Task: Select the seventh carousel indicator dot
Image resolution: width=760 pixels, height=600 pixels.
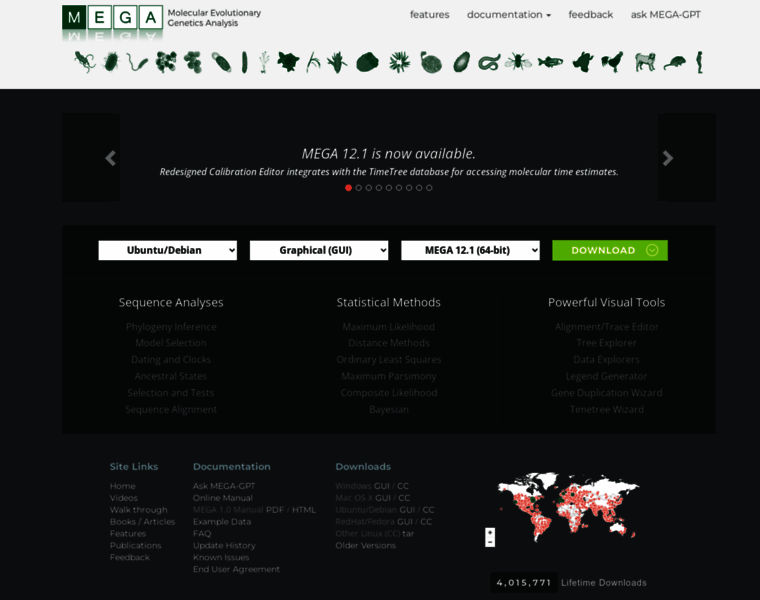Action: (409, 188)
